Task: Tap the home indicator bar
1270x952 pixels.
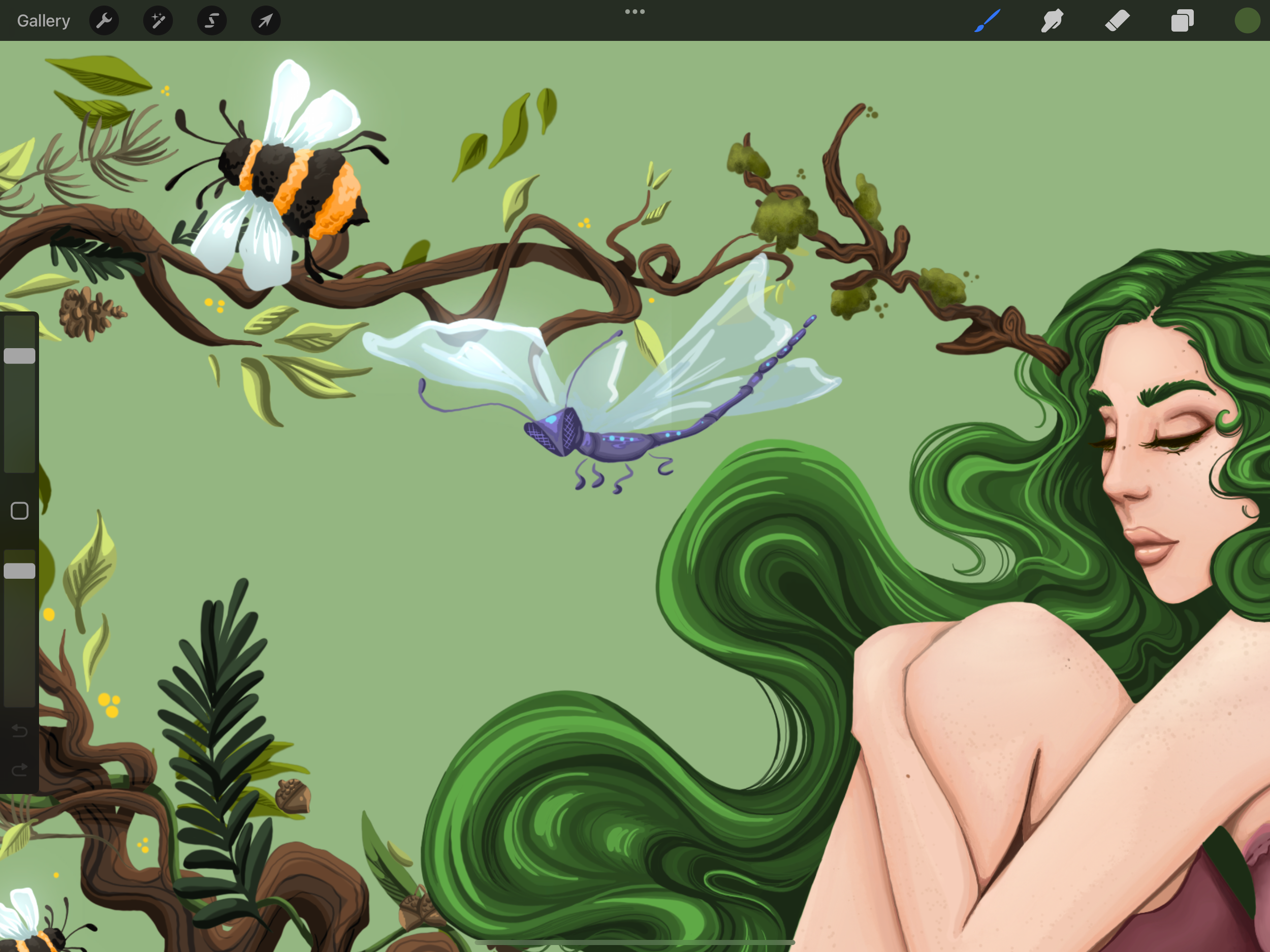Action: click(635, 943)
